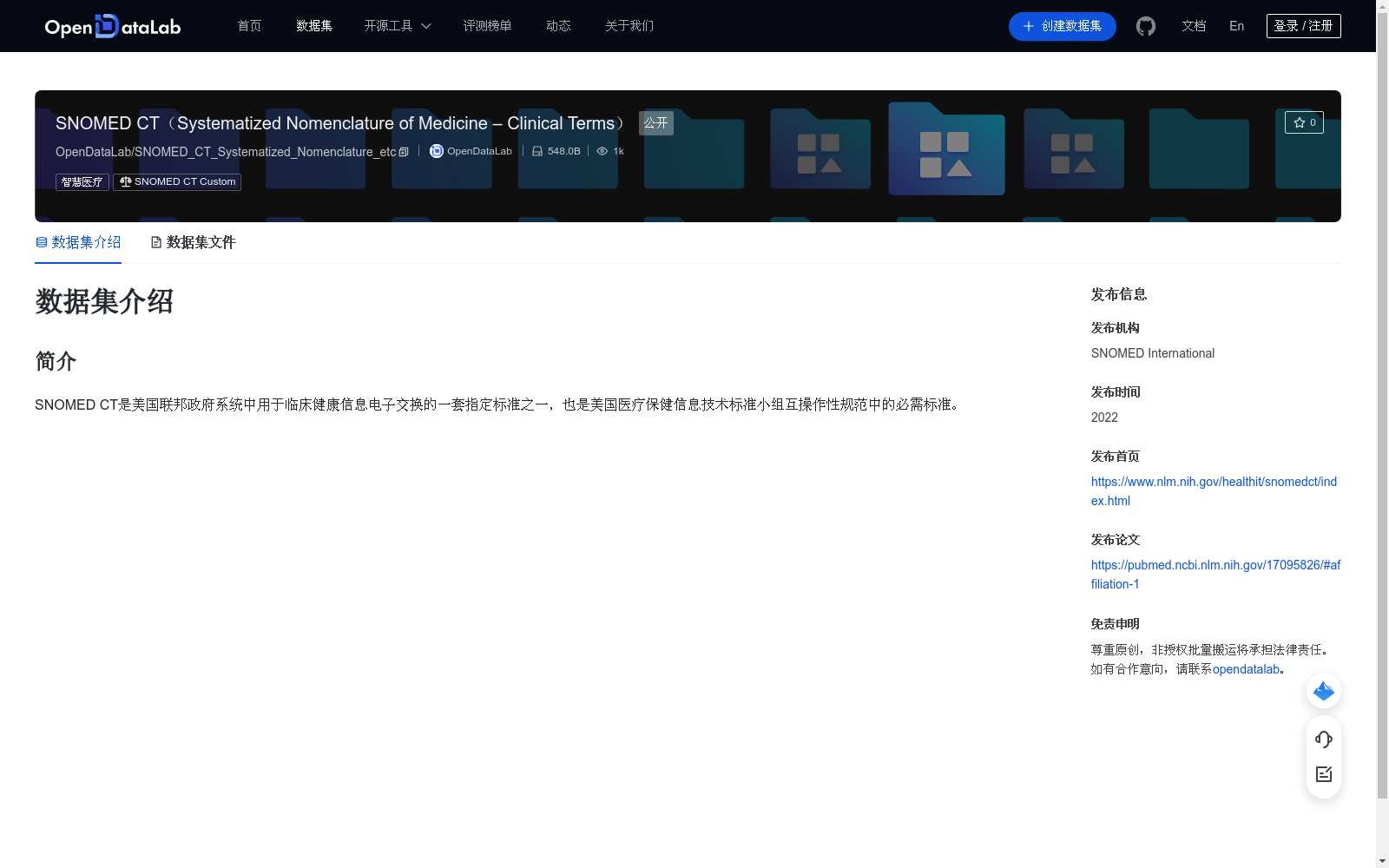
Task: Go to 首页 in navigation
Action: point(249,26)
